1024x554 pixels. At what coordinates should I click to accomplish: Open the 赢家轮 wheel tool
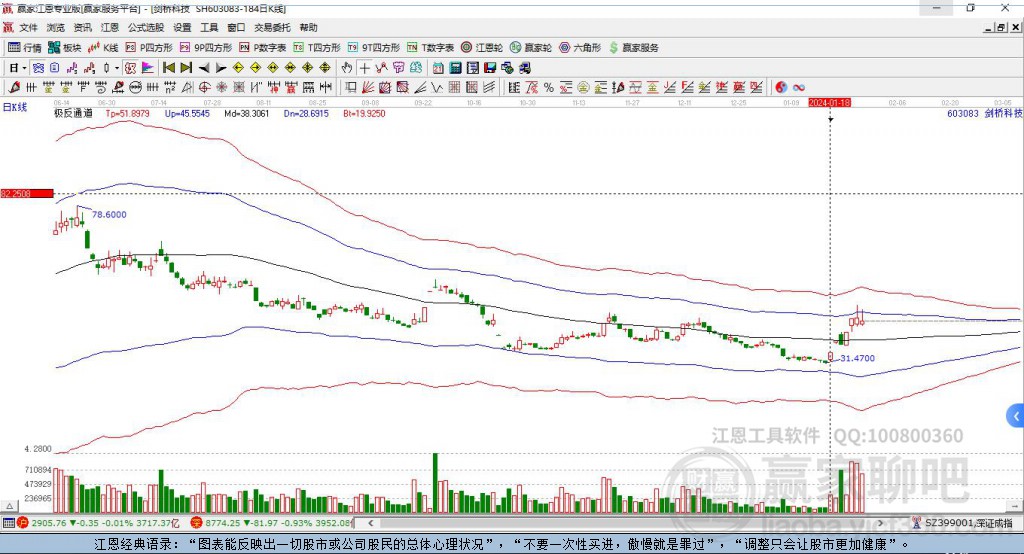[531, 48]
